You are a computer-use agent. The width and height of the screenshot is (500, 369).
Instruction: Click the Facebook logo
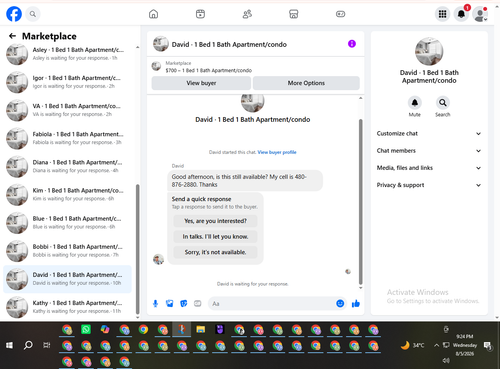14,14
